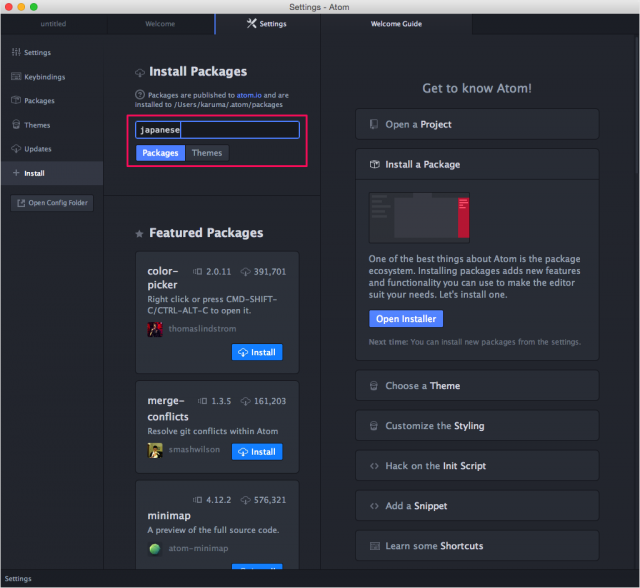Click the download icon beside 391,701
The width and height of the screenshot is (640, 588).
[245, 272]
